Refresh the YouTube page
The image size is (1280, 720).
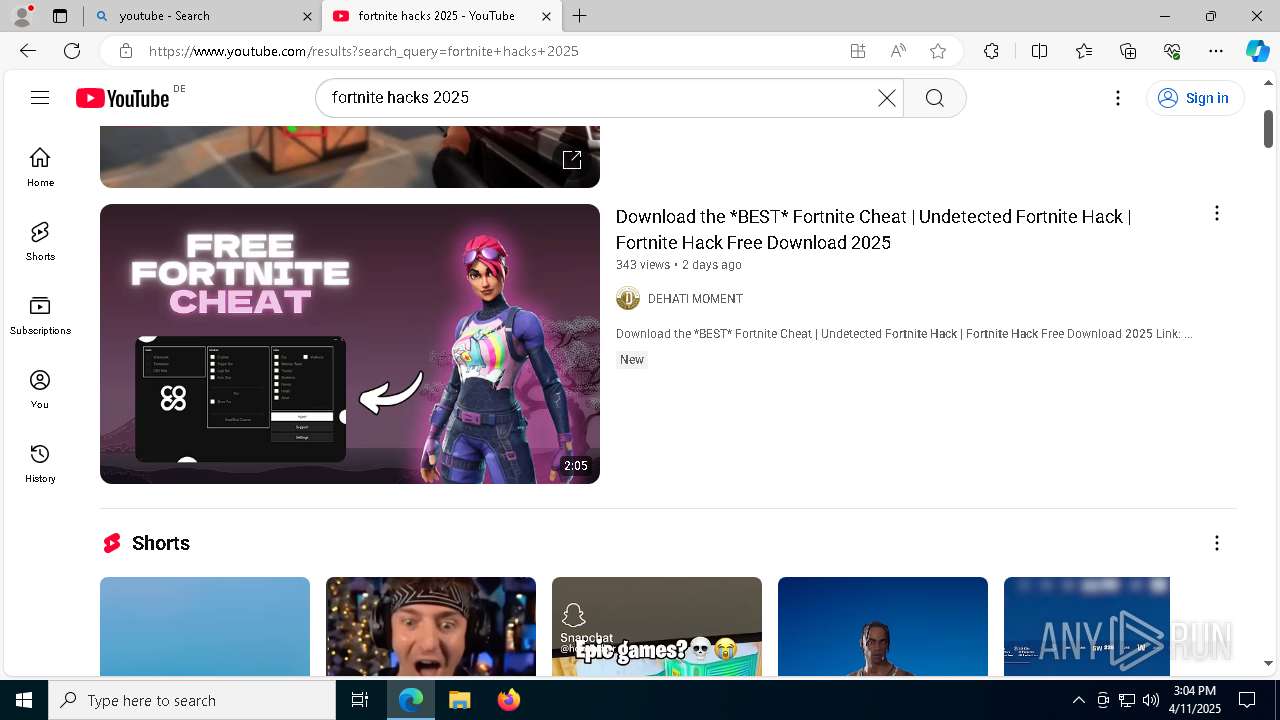[72, 51]
